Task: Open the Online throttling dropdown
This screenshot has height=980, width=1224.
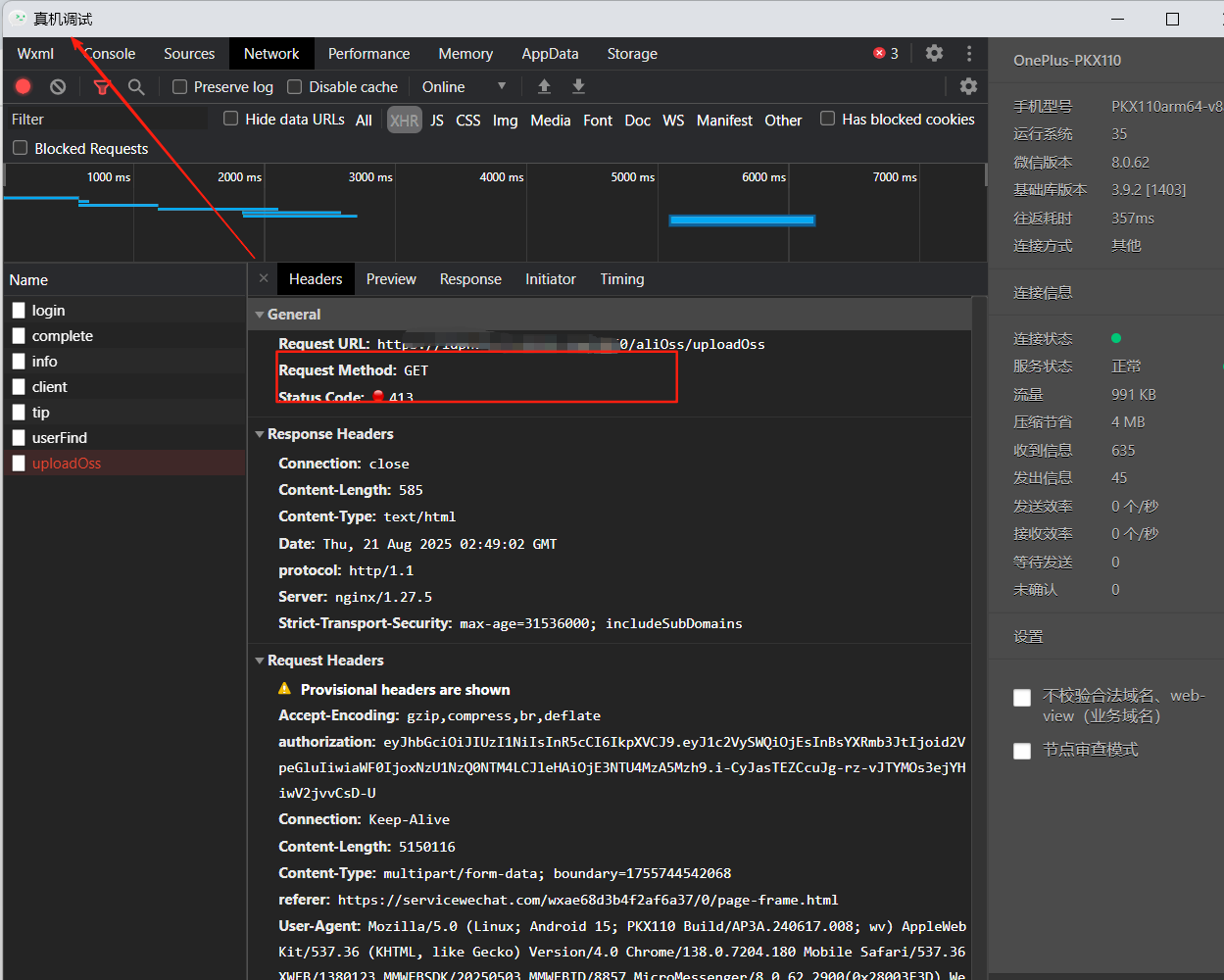Action: (464, 86)
